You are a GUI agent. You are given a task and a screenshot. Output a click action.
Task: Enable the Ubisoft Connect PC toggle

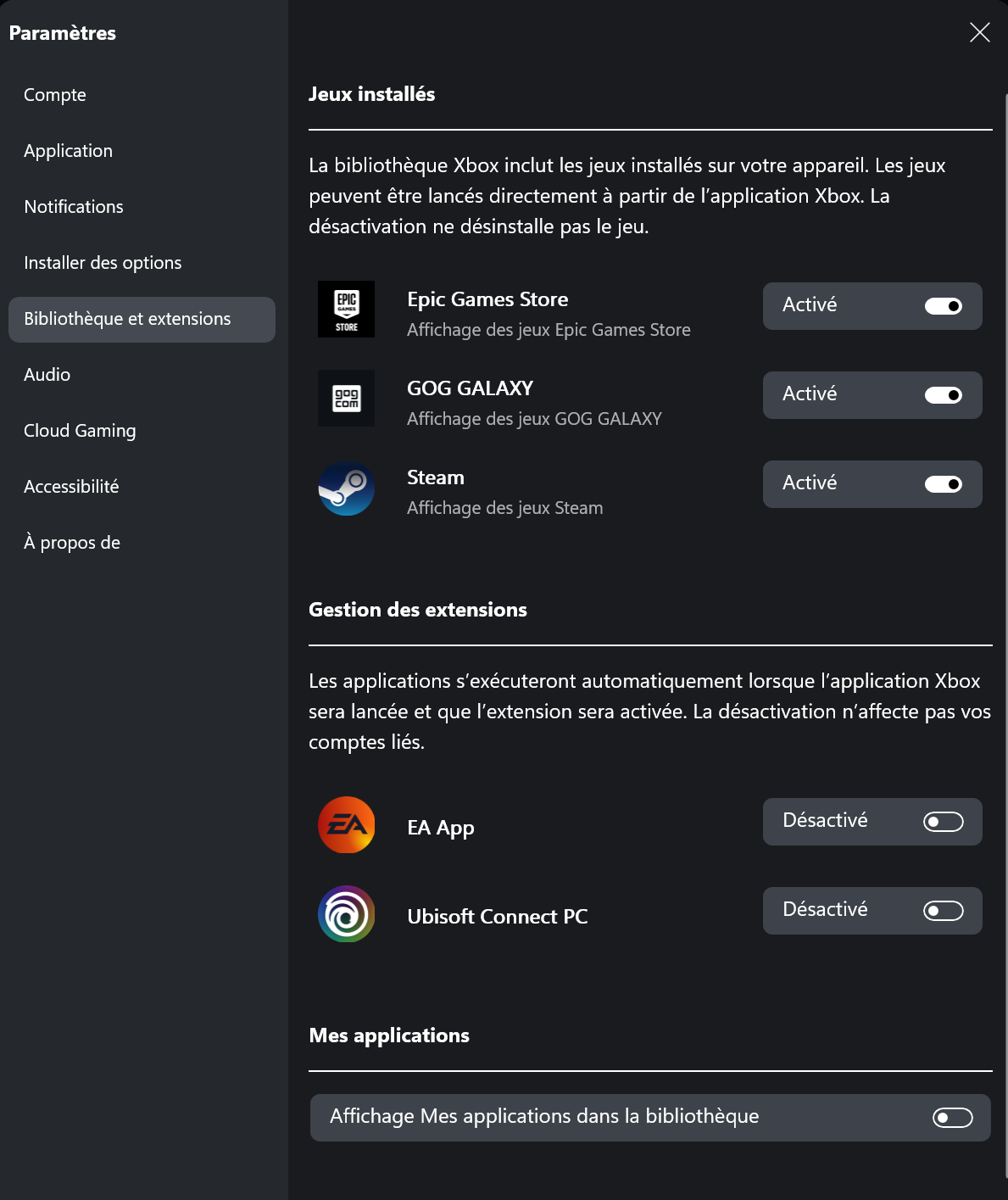pos(943,911)
